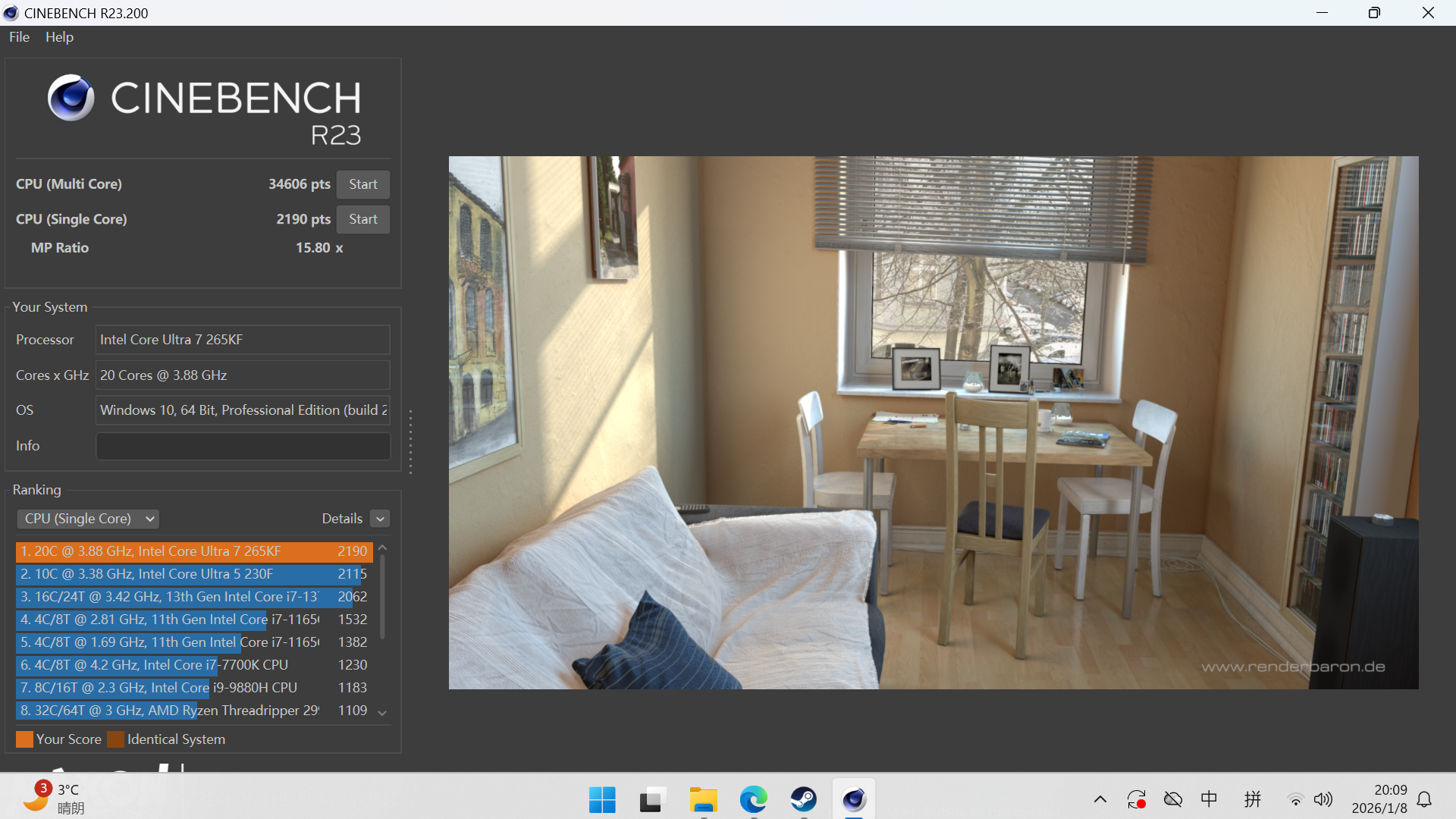Viewport: 1456px width, 819px height.
Task: Open the volume speaker icon
Action: (x=1323, y=799)
